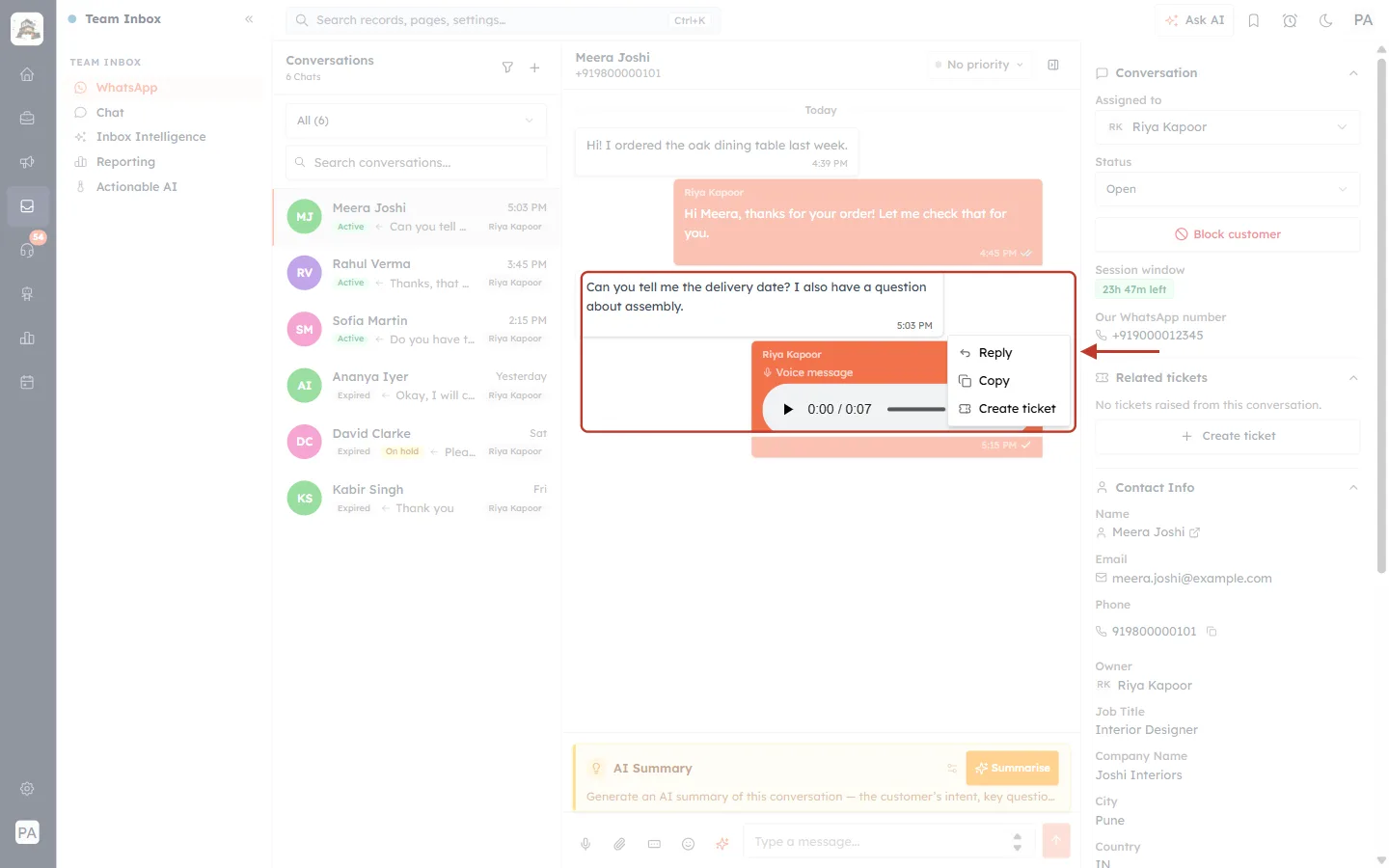The width and height of the screenshot is (1389, 868).
Task: Click the Search conversations input field
Action: coord(416,163)
